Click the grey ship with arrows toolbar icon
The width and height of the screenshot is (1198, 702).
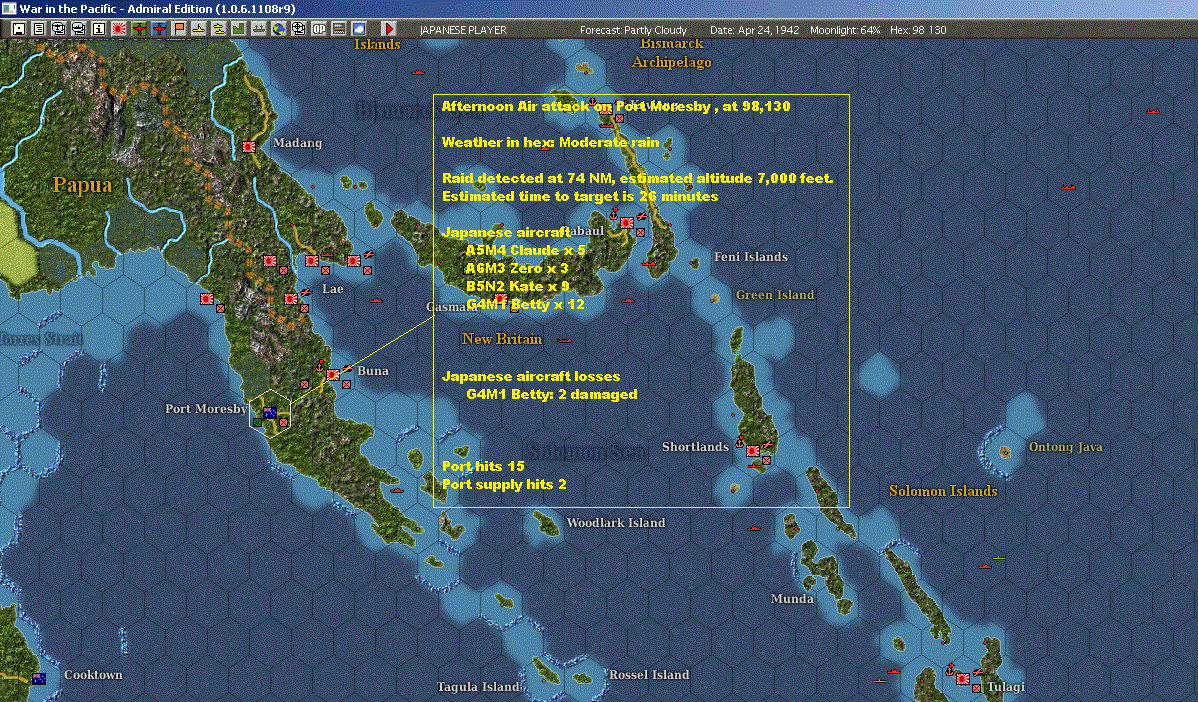(x=258, y=29)
